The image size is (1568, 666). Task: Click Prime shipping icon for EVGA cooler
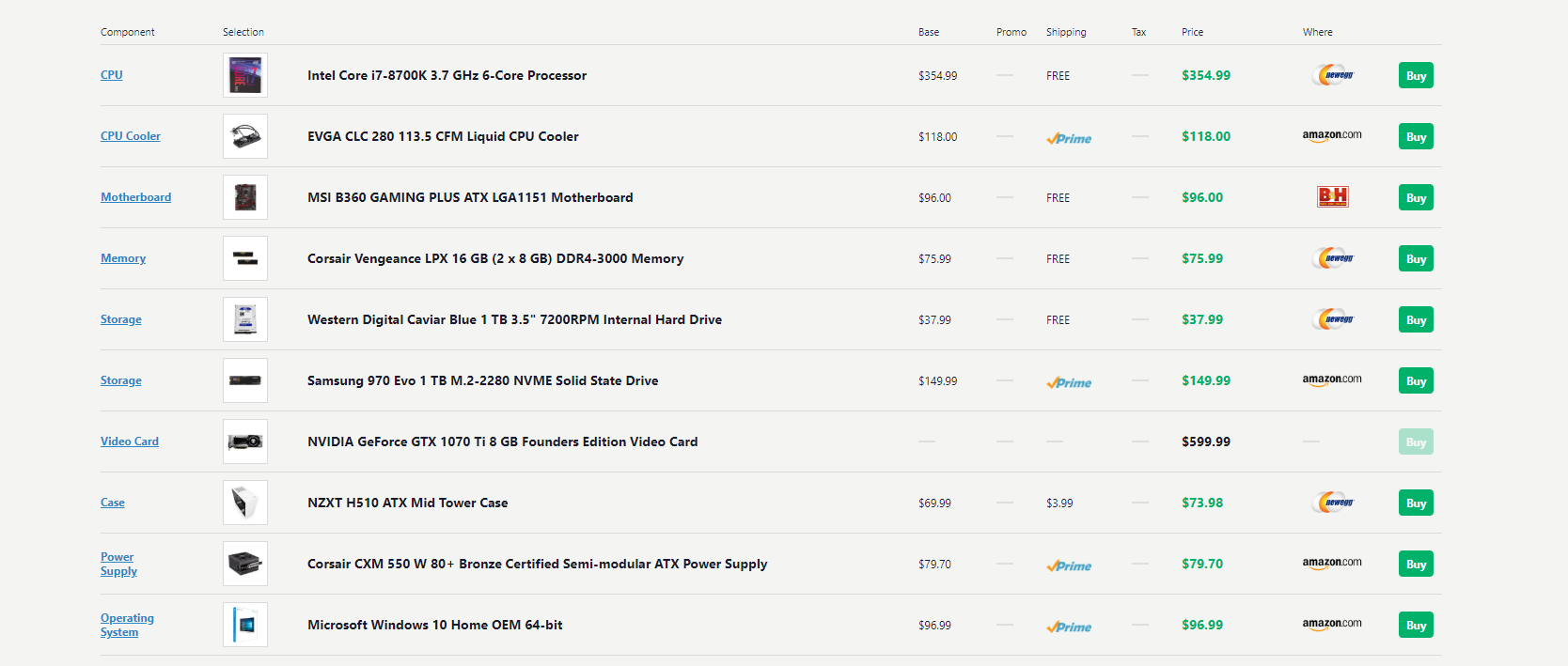coord(1069,138)
